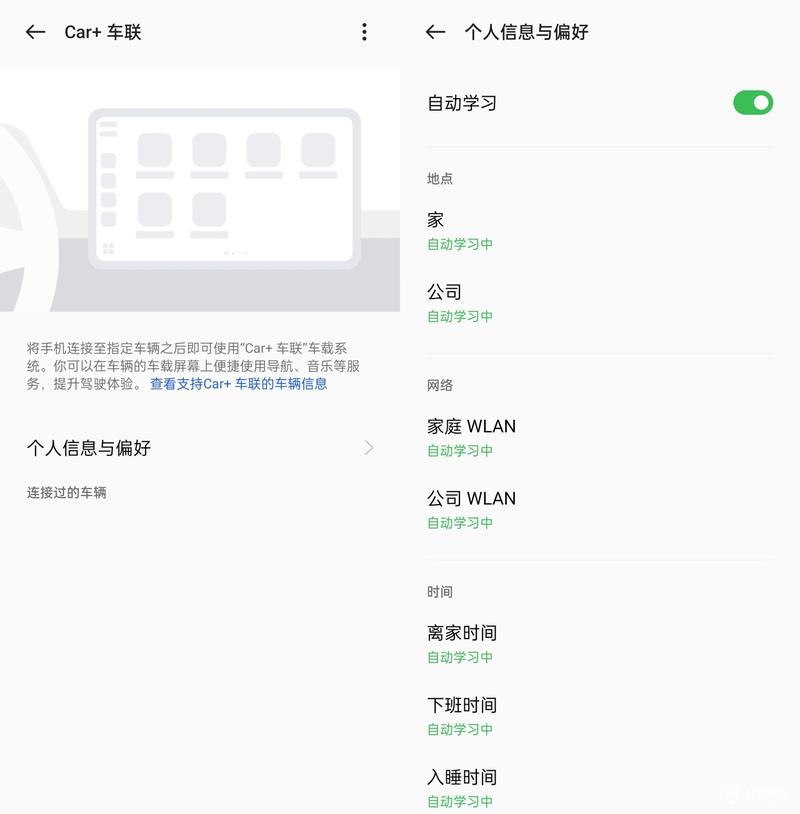The height and width of the screenshot is (814, 800).
Task: Open the 入睡时间 setting
Action: coord(600,788)
